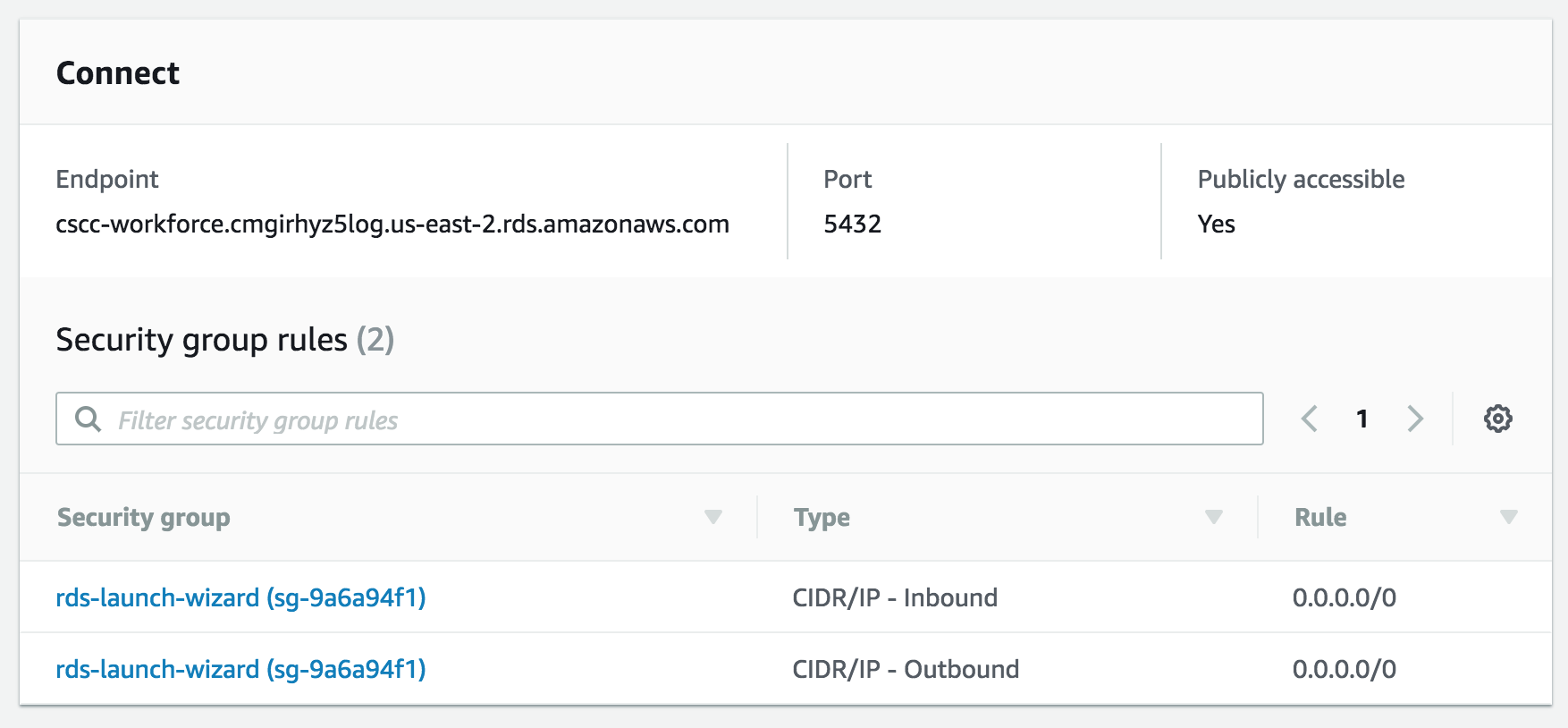Go to the previous page of rules

(1310, 419)
